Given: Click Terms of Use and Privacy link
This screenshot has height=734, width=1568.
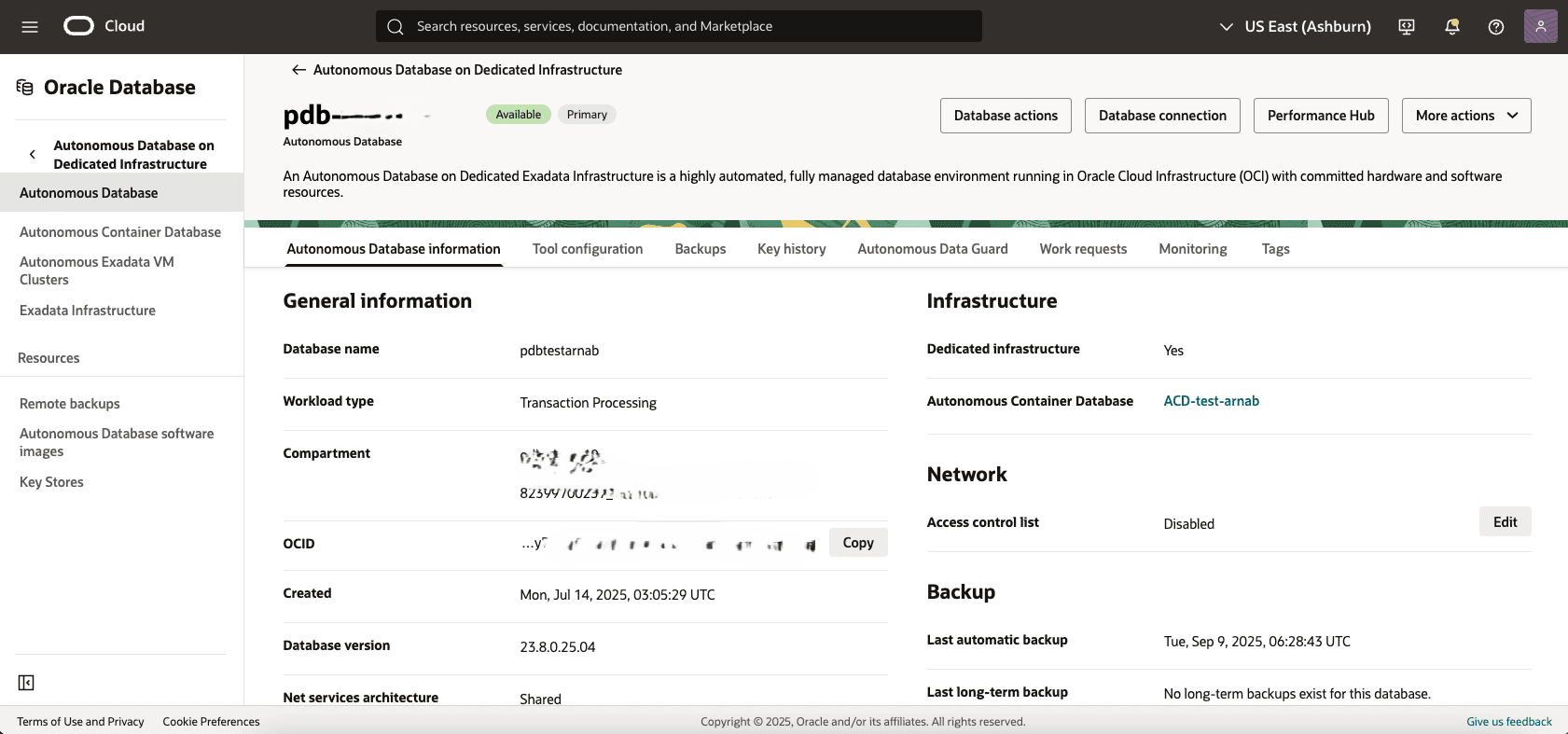Looking at the screenshot, I should coord(81,722).
